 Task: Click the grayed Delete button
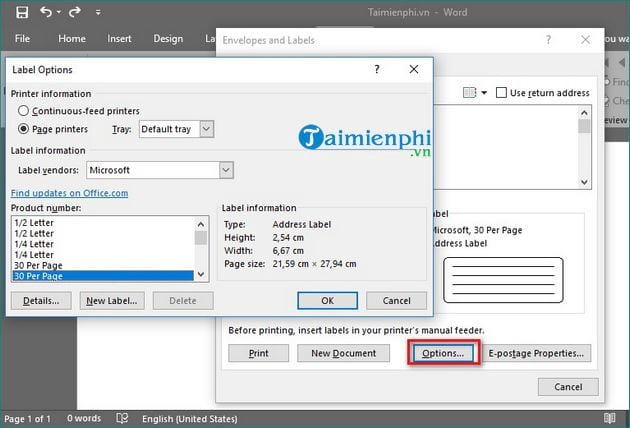click(183, 301)
